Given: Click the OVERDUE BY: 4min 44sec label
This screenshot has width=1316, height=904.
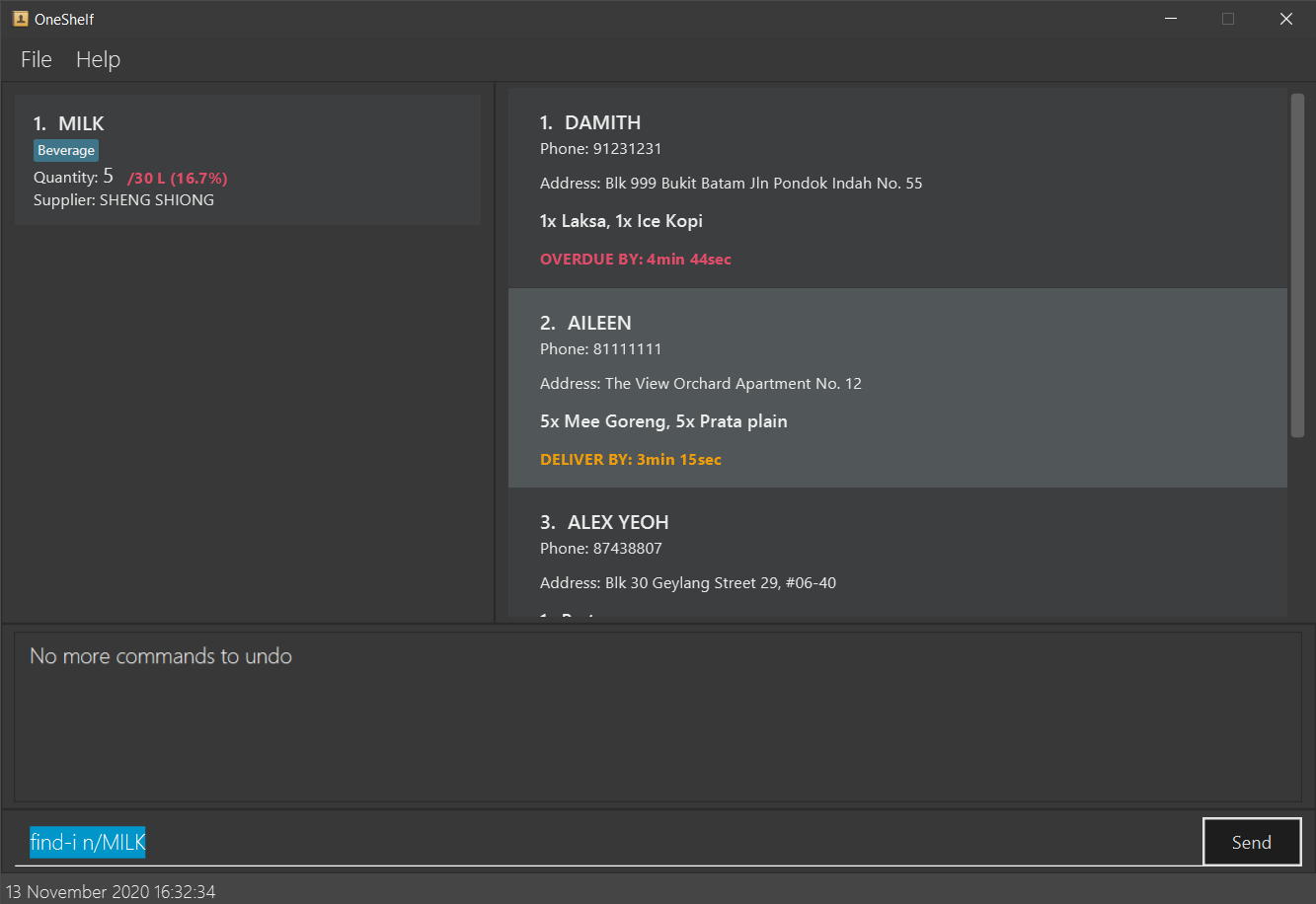Looking at the screenshot, I should (x=635, y=260).
